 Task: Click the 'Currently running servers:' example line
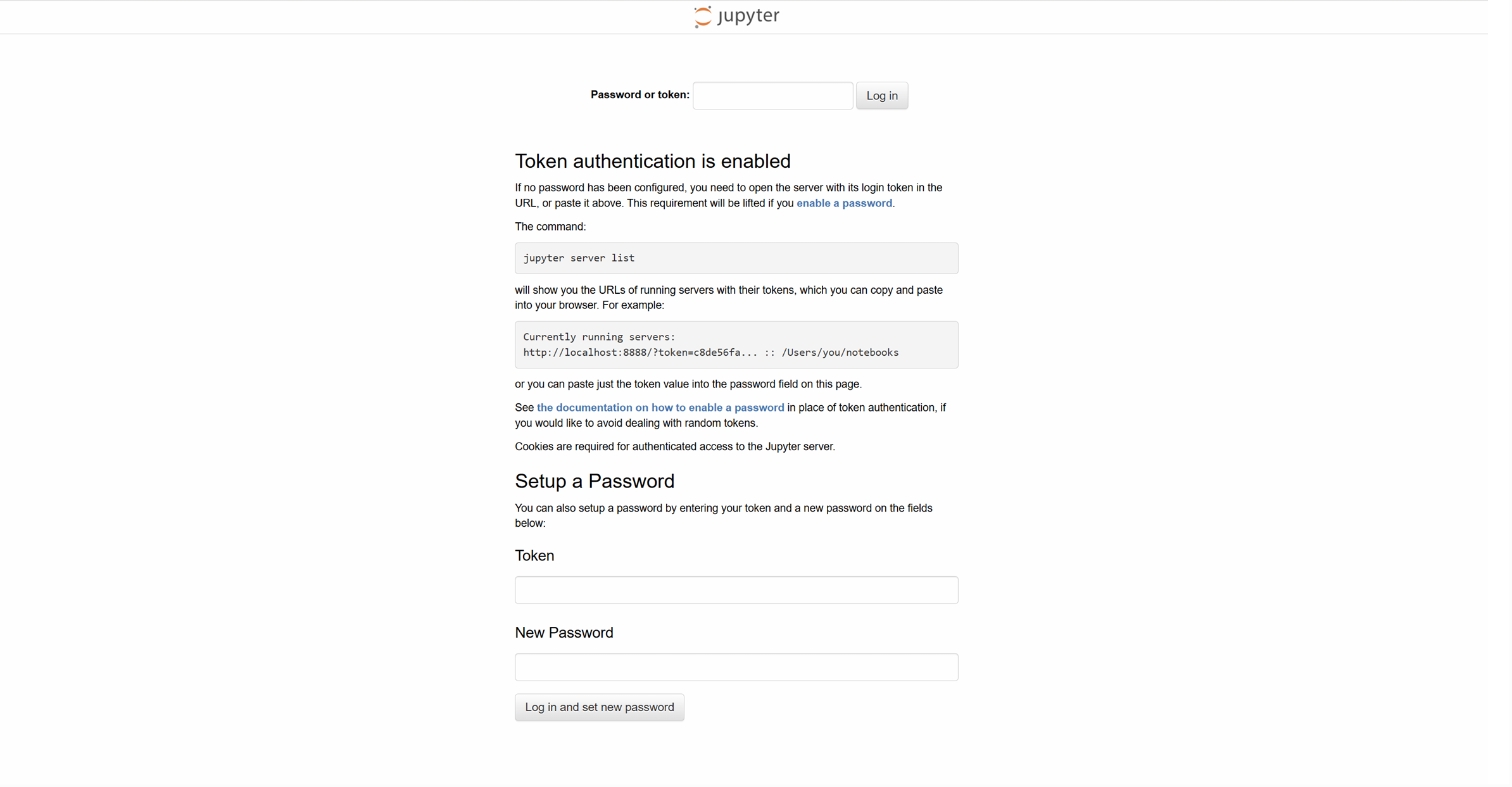coord(599,337)
